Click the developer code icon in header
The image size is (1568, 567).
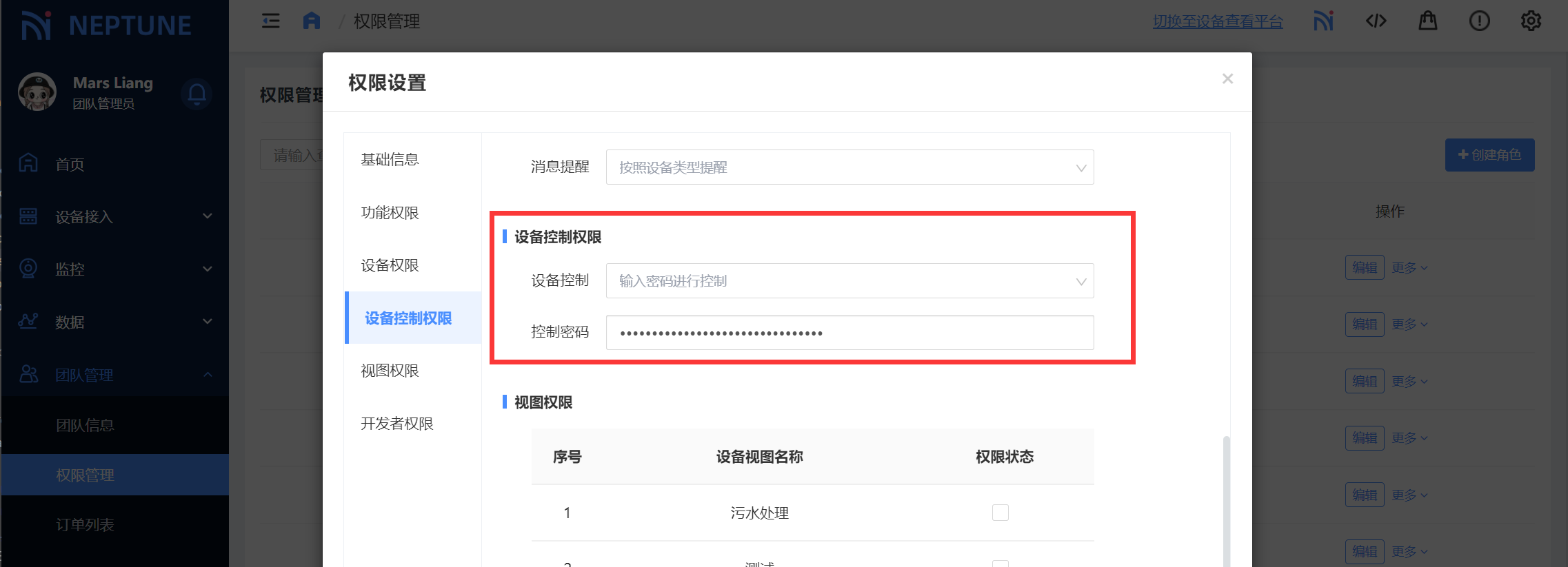pyautogui.click(x=1376, y=21)
